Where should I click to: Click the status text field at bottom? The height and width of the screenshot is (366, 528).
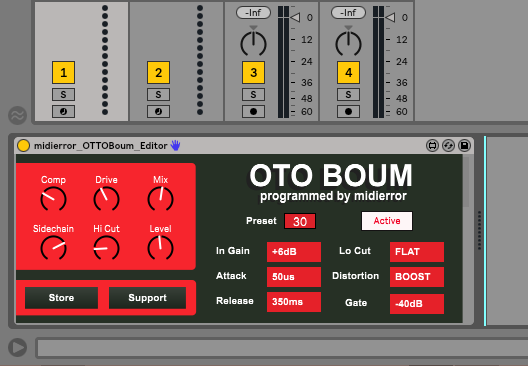point(282,348)
